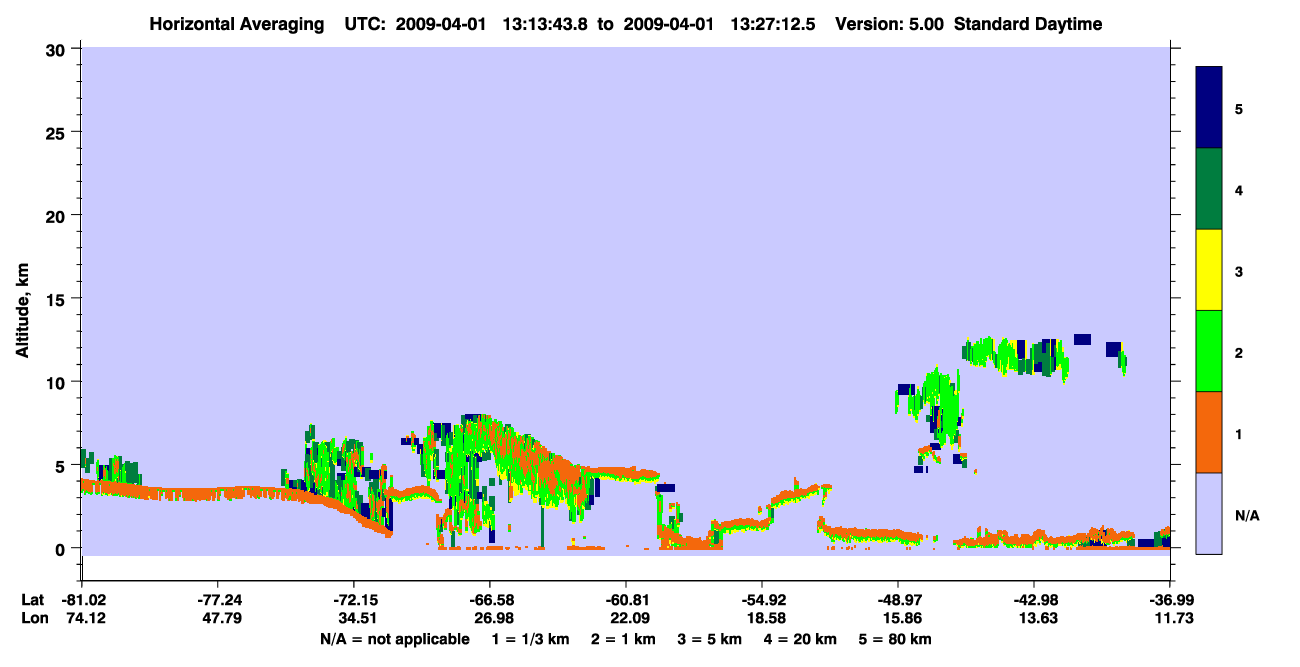Click the longitude value 26.98
The width and height of the screenshot is (1300, 667).
pos(491,618)
